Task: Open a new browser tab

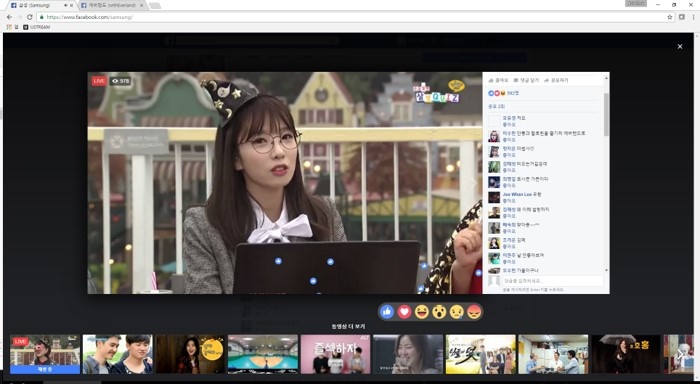Action: [155, 6]
